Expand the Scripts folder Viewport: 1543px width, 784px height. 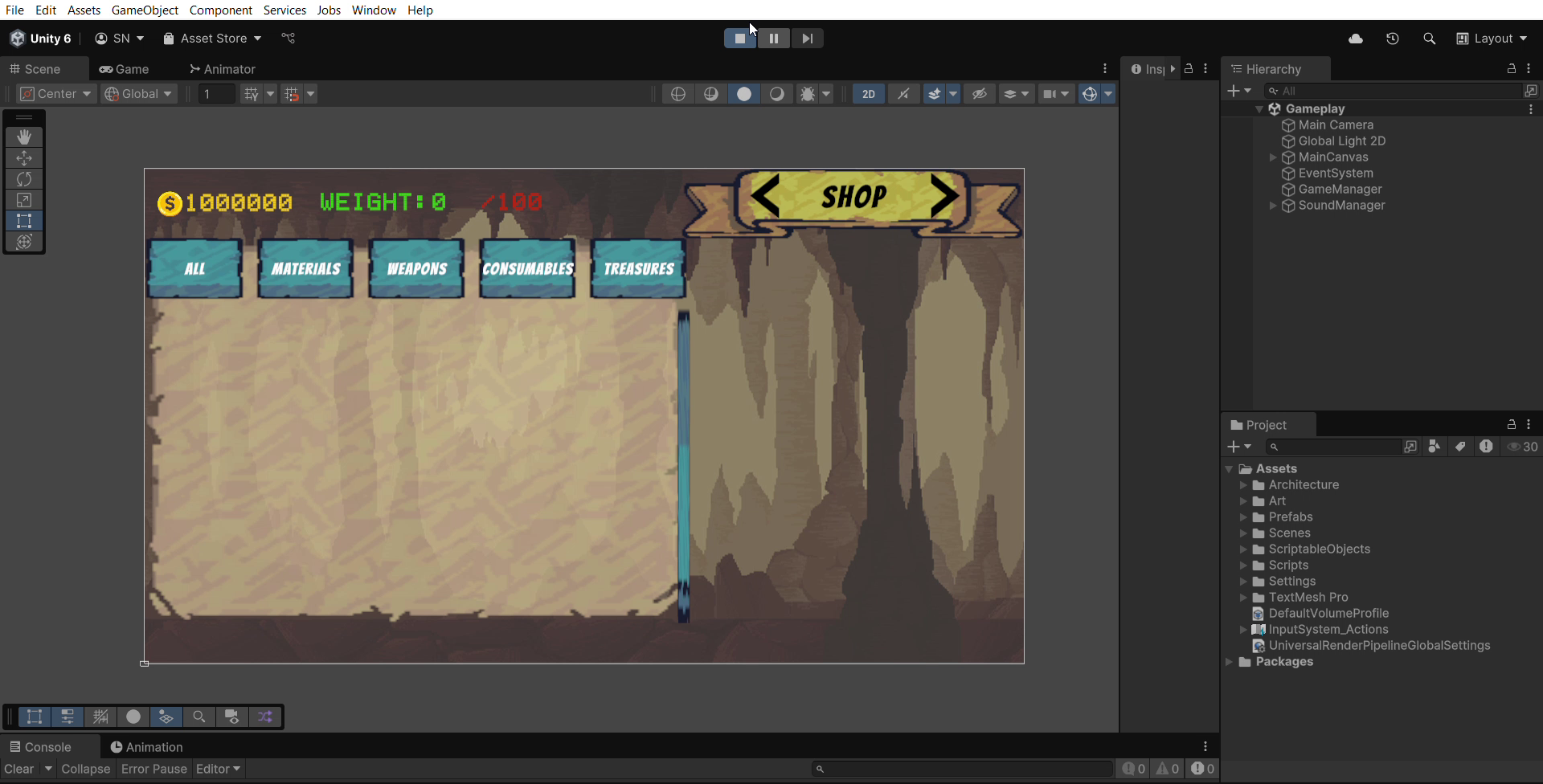(1243, 566)
